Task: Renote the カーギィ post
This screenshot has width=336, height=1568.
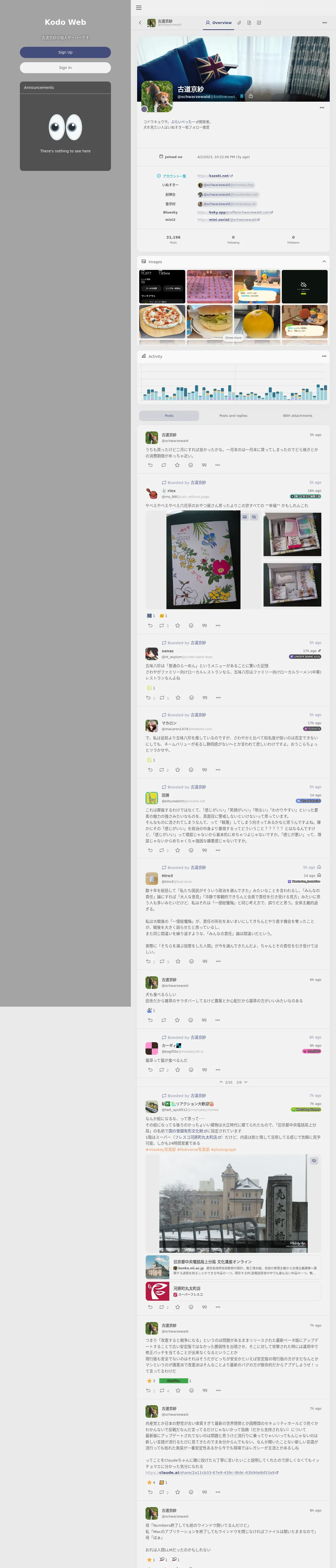Action: point(164,1069)
